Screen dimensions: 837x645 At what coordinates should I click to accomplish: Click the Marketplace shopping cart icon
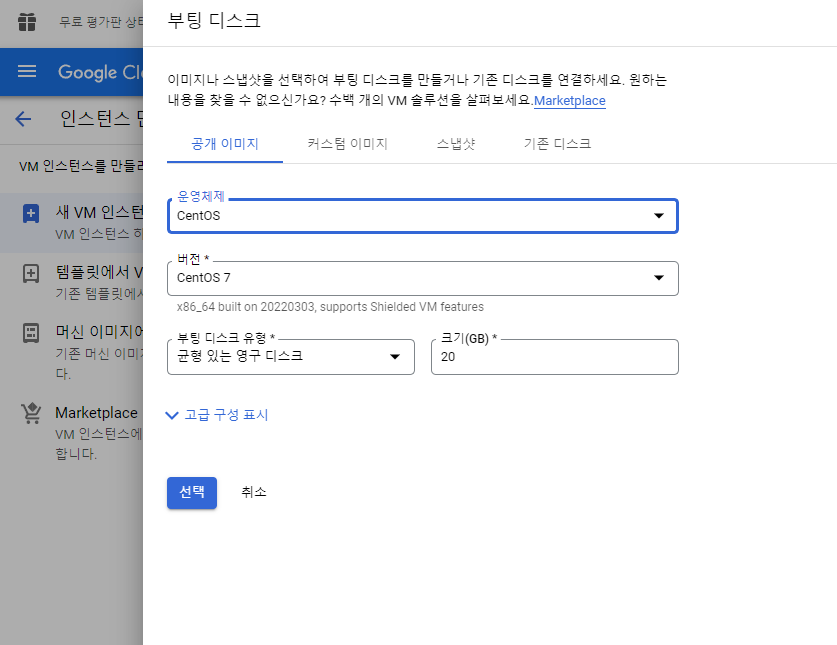point(31,413)
